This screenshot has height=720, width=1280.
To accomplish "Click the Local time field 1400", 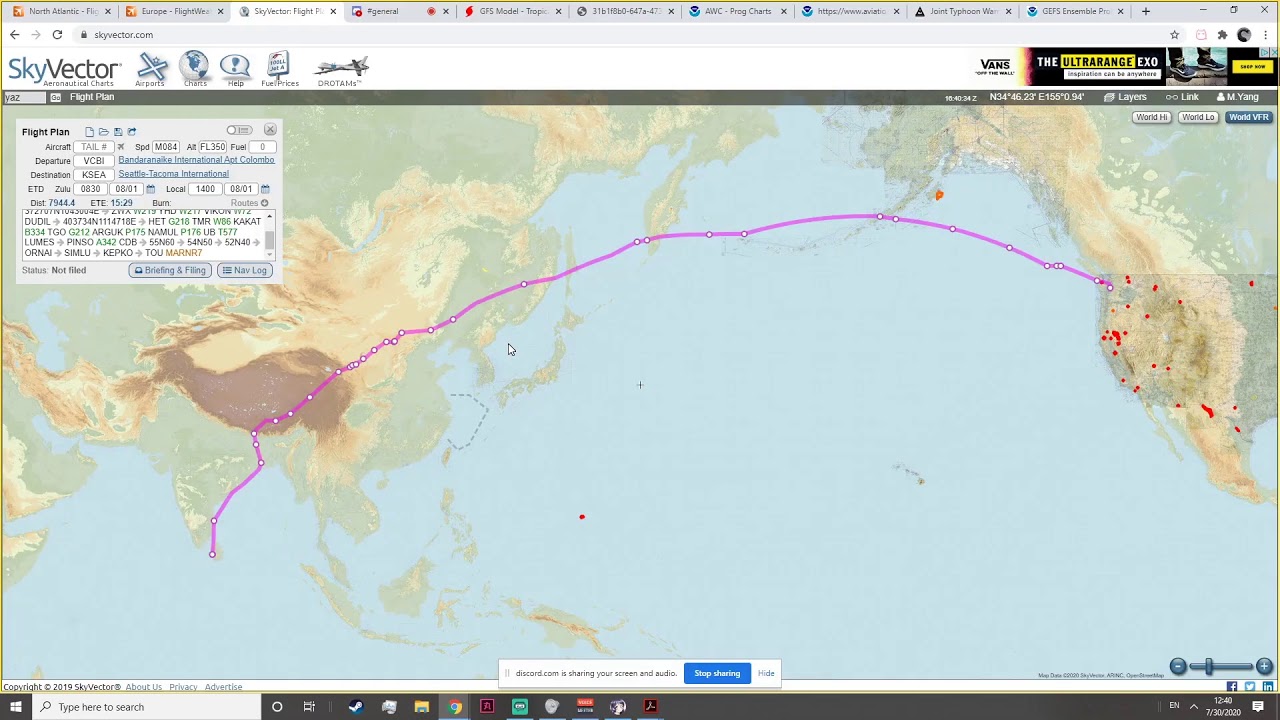I will (205, 189).
